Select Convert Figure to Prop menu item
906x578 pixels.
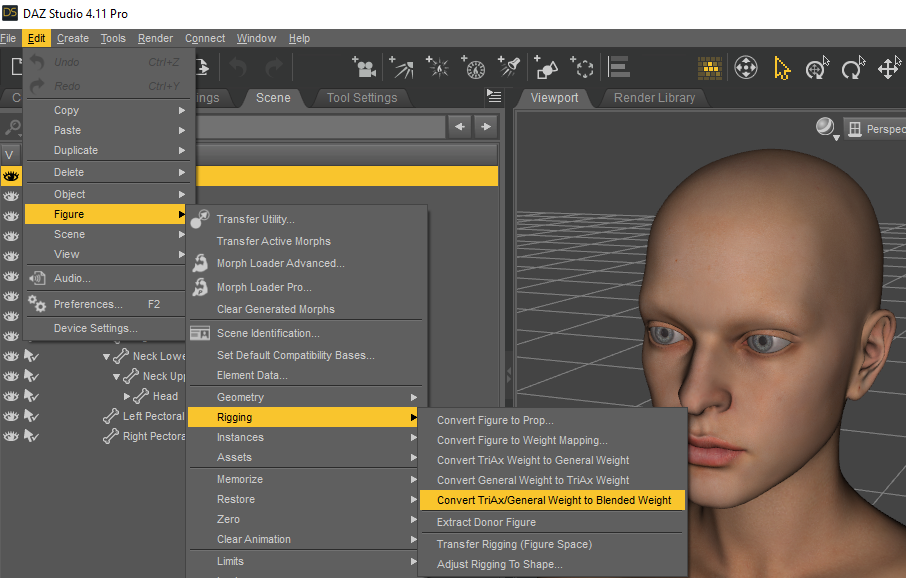click(494, 420)
